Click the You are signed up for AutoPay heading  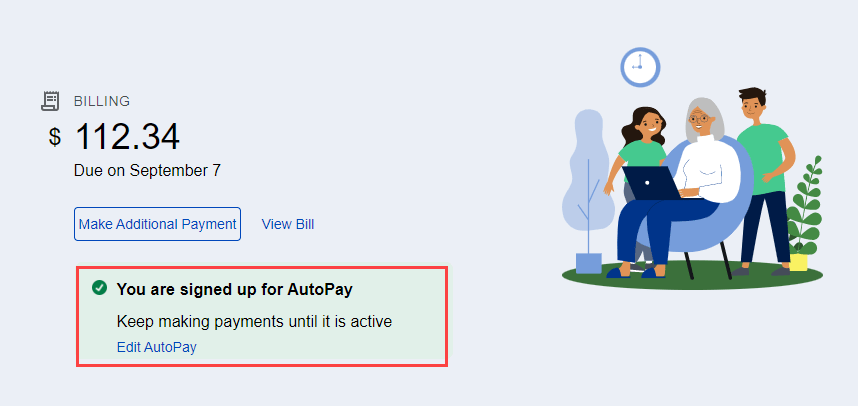point(235,289)
